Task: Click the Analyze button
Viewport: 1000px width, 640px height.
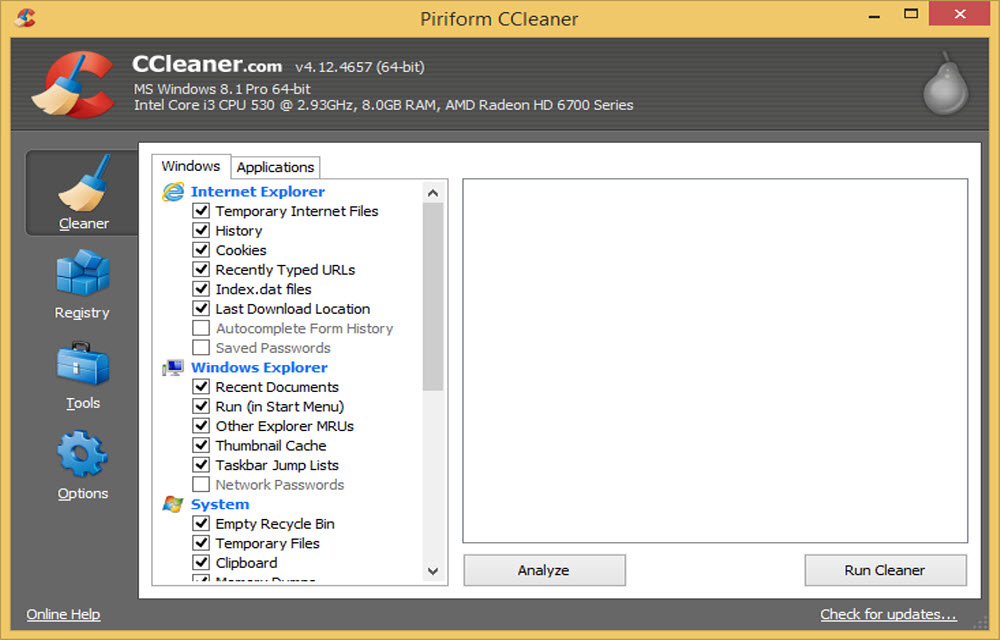Action: [544, 570]
